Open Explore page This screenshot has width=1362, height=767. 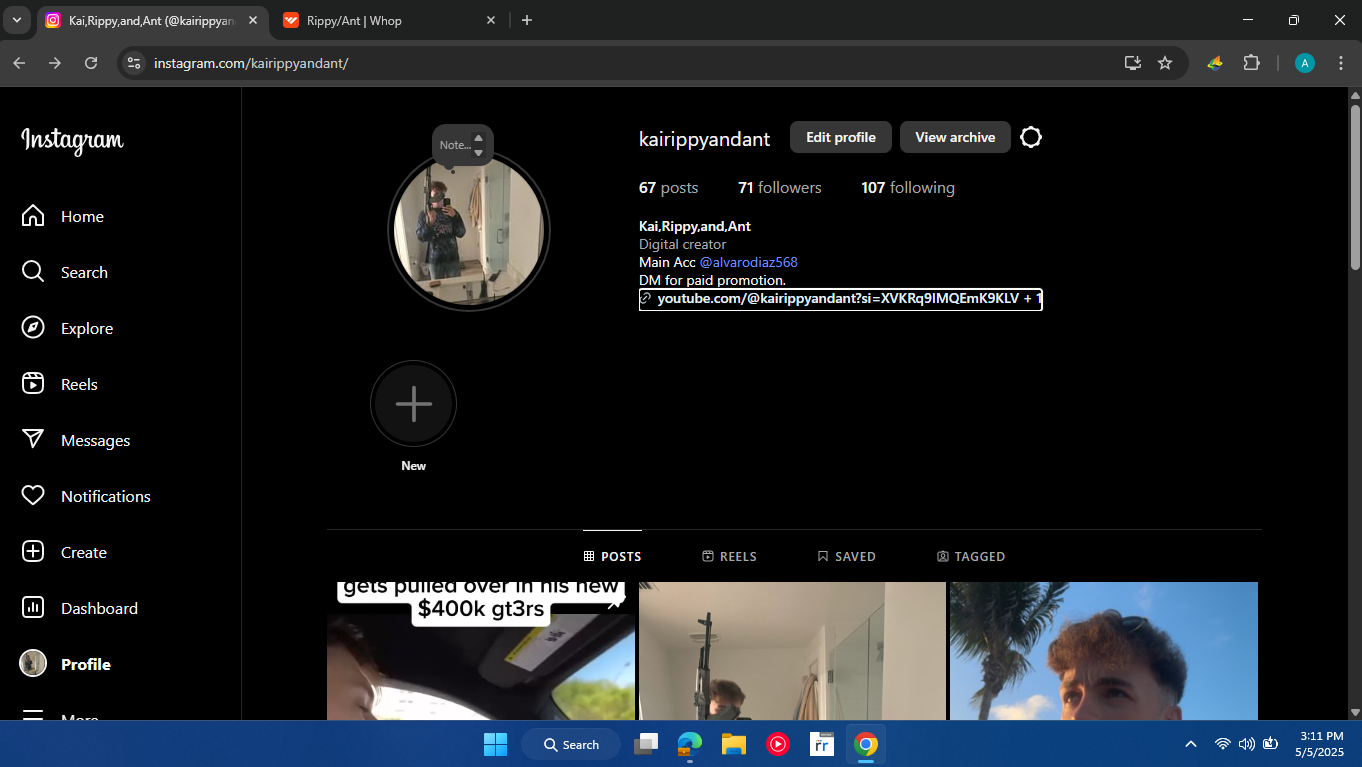(67, 328)
